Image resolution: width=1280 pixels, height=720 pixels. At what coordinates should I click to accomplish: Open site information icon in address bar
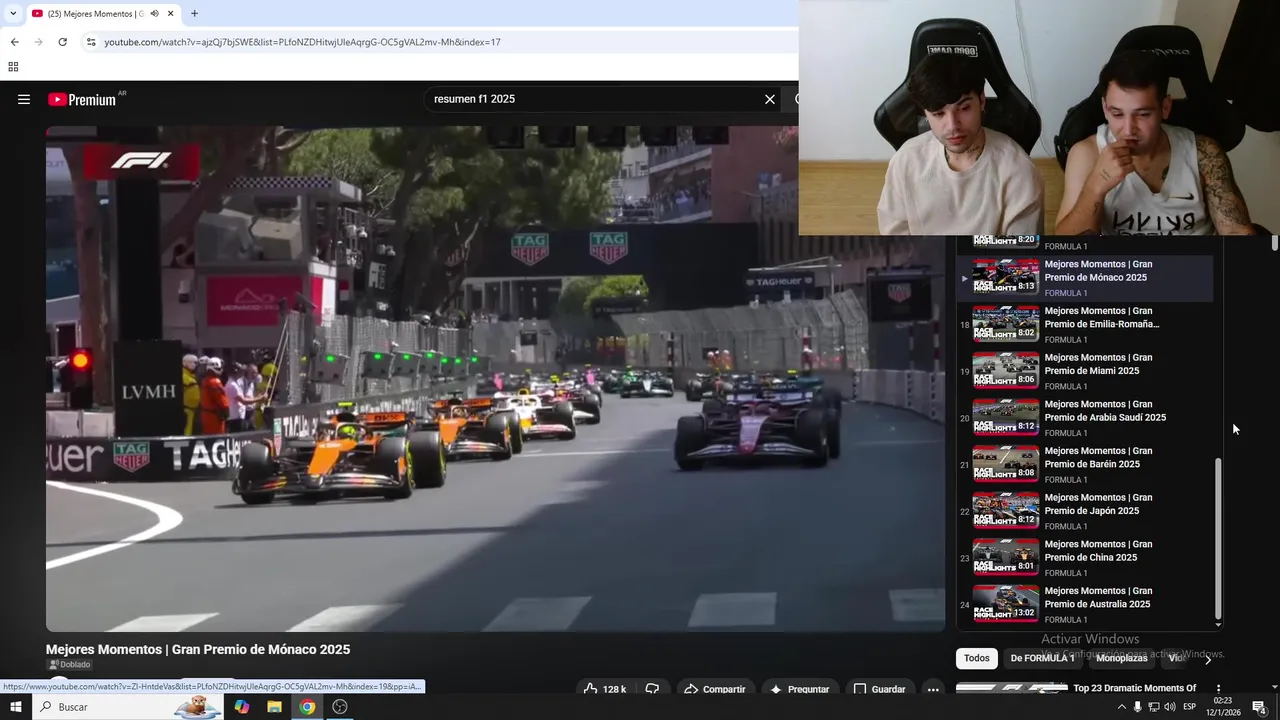pyautogui.click(x=91, y=42)
